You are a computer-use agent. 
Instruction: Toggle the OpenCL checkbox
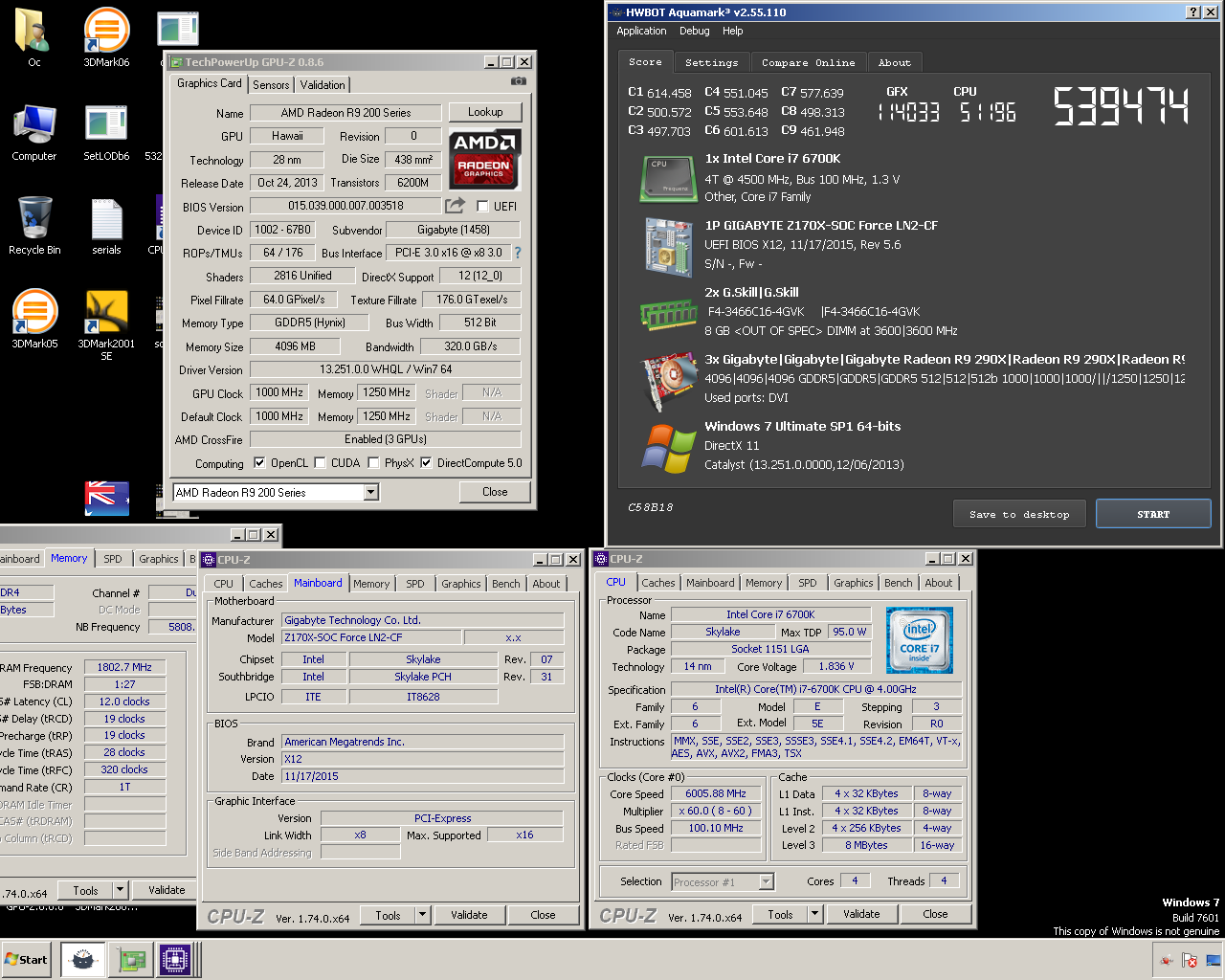tap(259, 463)
